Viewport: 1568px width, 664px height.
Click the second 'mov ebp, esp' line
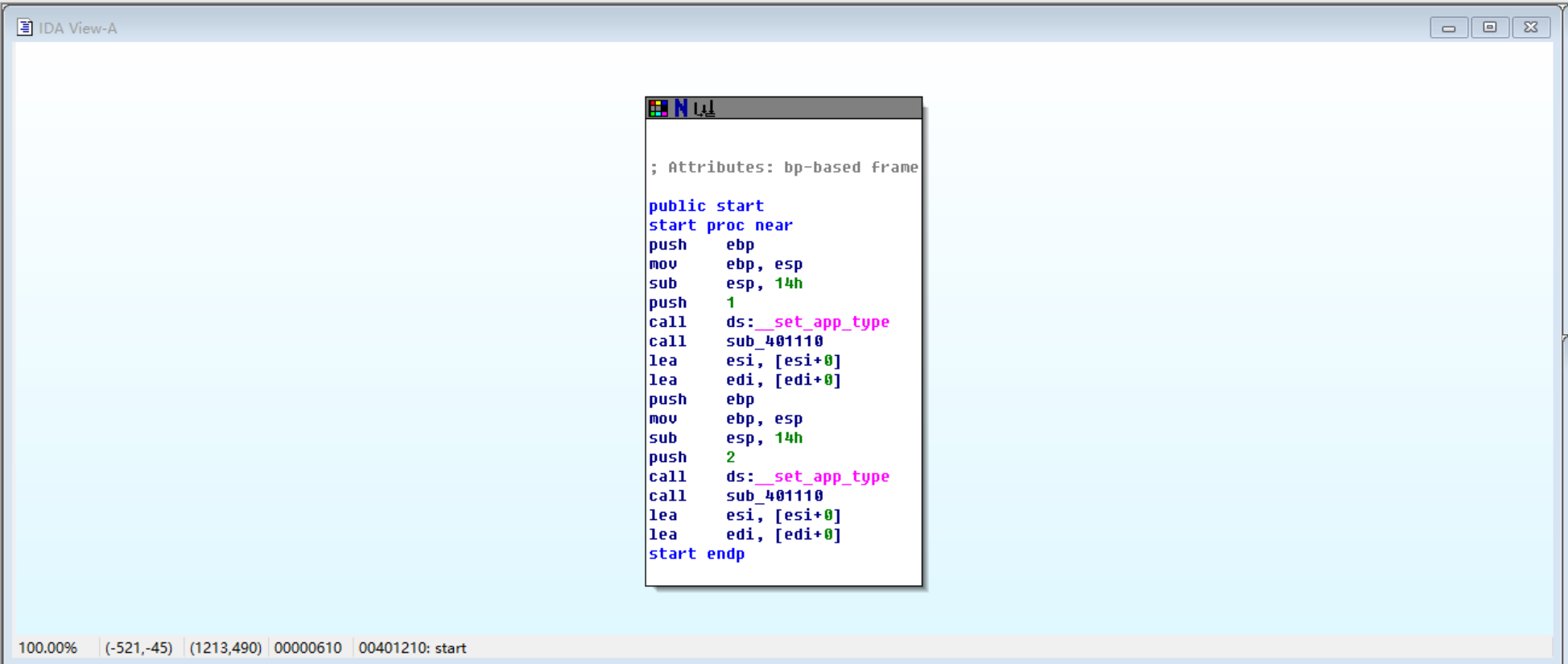pos(725,419)
